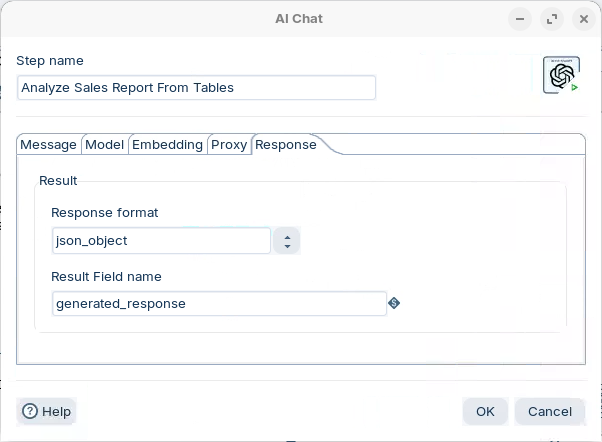
Task: Focus the Step name text field
Action: (x=196, y=88)
